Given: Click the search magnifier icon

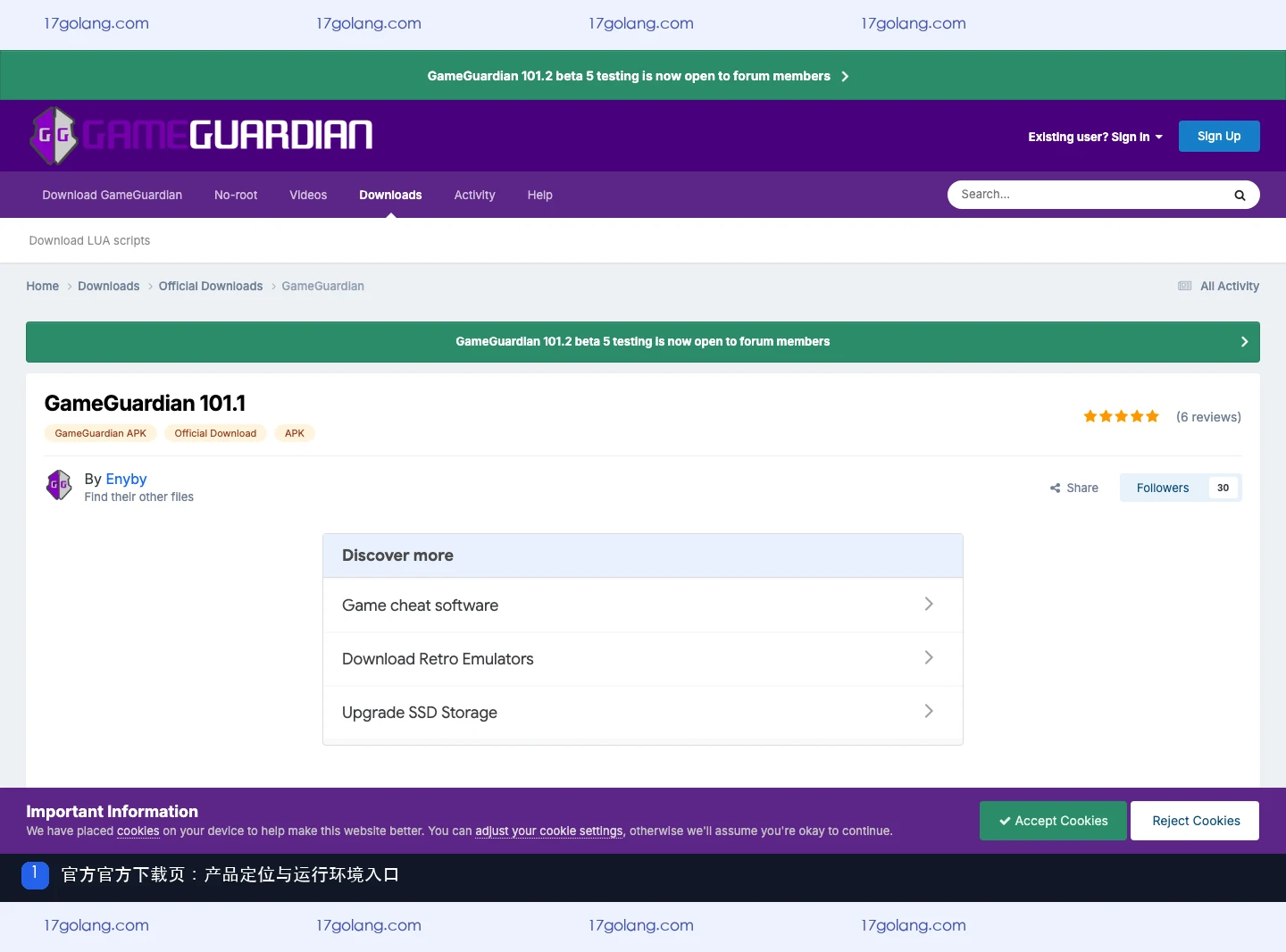Looking at the screenshot, I should pos(1240,195).
